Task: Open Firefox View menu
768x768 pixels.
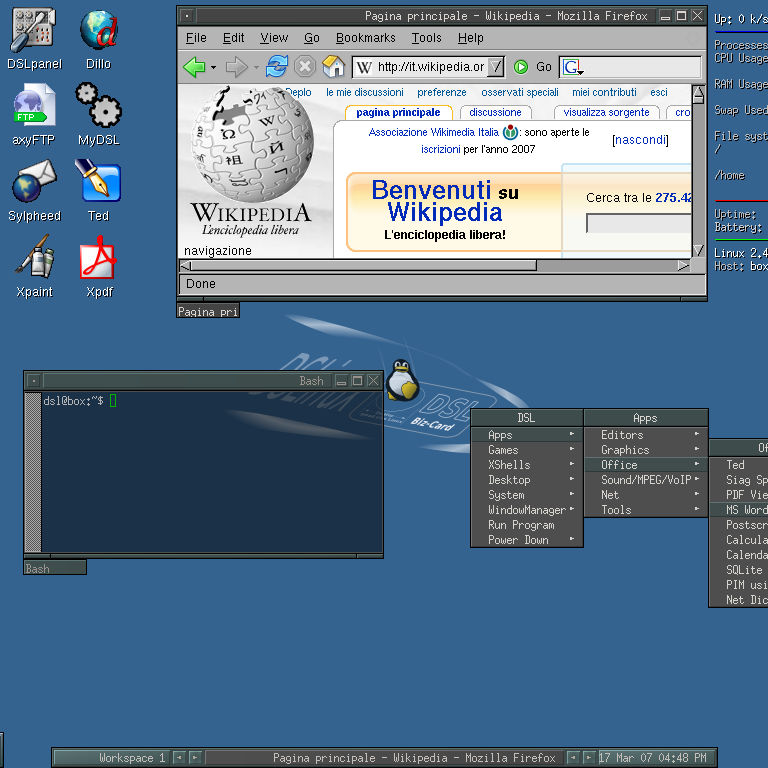Action: pyautogui.click(x=274, y=38)
